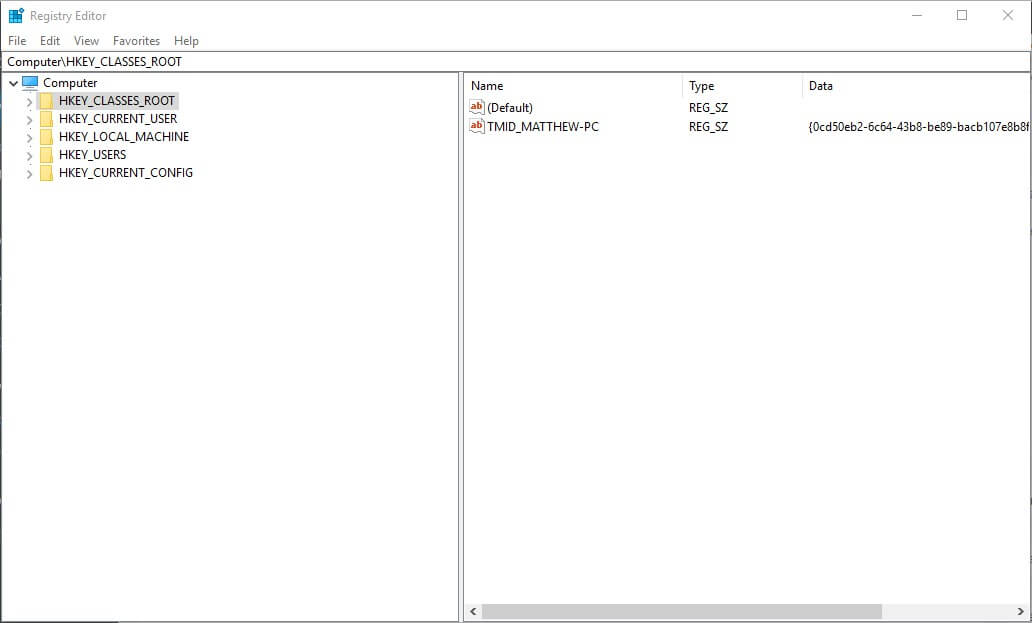This screenshot has height=623, width=1032.
Task: Click the HKEY_CLASSES_ROOT folder icon
Action: tap(46, 101)
